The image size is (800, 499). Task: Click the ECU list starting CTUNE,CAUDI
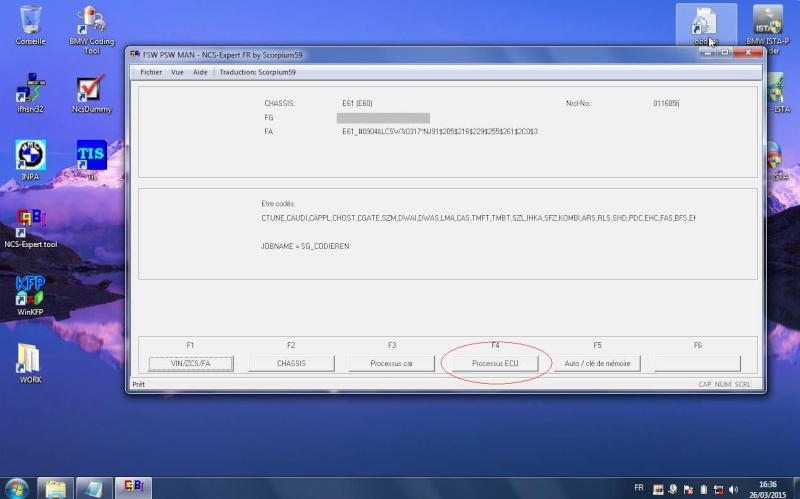pyautogui.click(x=478, y=218)
